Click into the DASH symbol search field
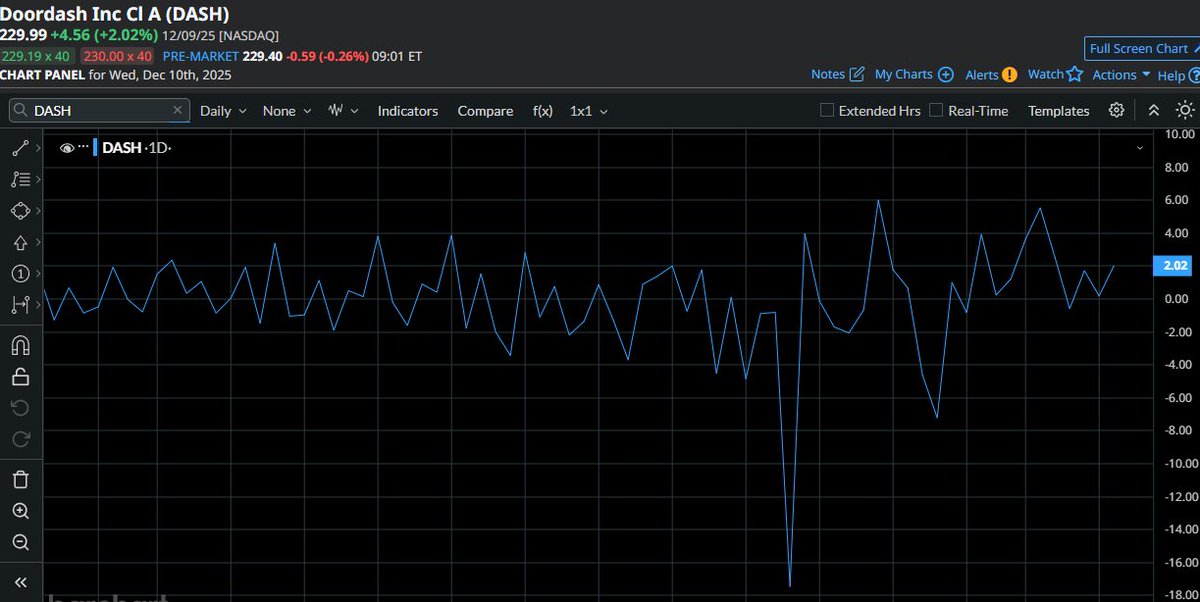This screenshot has height=602, width=1200. [99, 111]
